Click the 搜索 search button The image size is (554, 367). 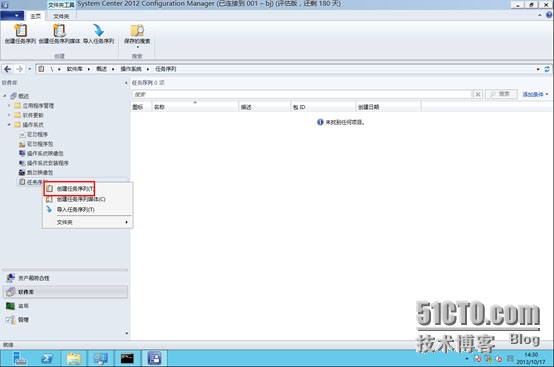click(x=501, y=94)
